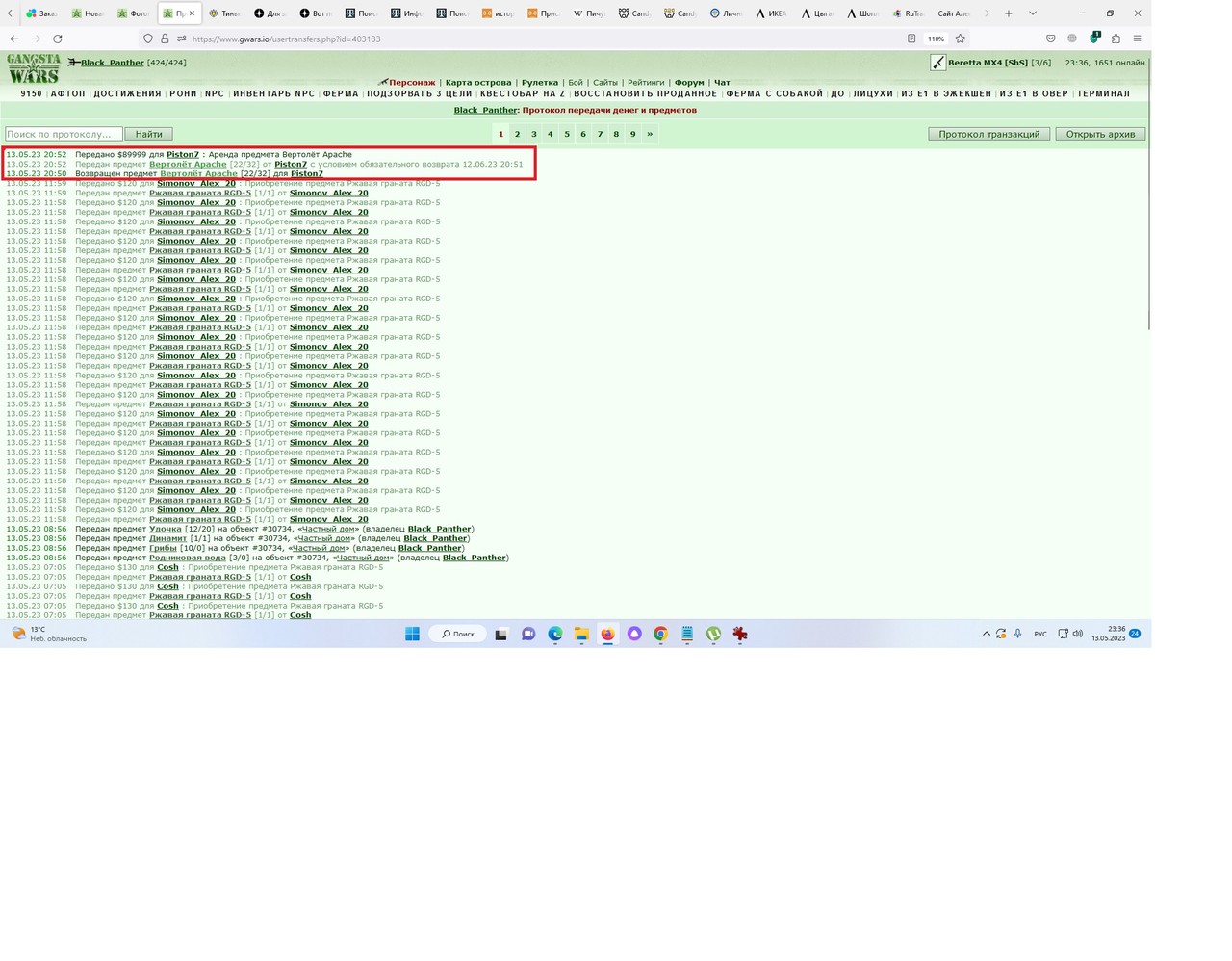Open uTorrent from the taskbar
Viewport: 1232px width, 961px height.
click(x=713, y=634)
